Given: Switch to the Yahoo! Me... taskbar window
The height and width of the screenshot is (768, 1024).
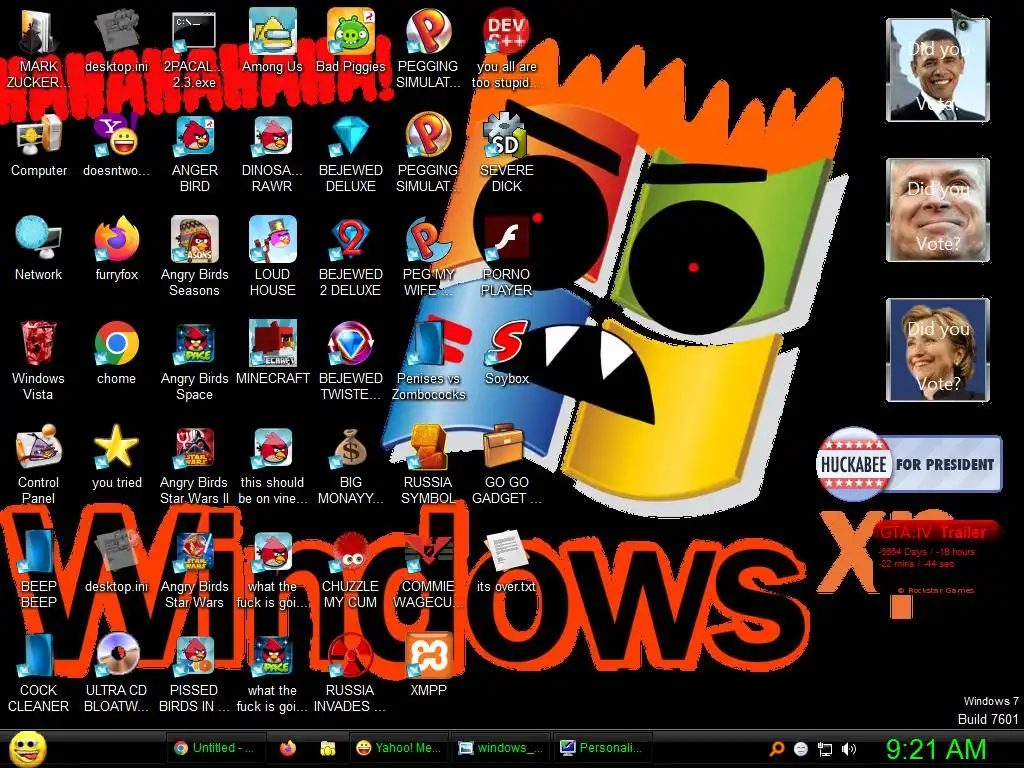Looking at the screenshot, I should (400, 748).
